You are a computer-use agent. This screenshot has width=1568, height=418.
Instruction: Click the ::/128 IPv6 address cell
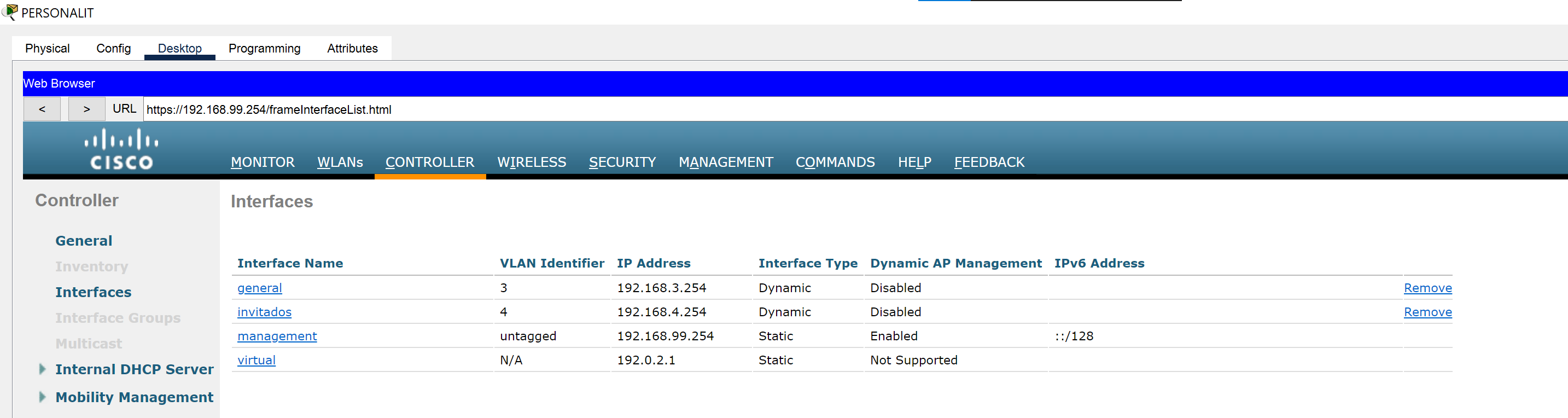coord(1074,336)
